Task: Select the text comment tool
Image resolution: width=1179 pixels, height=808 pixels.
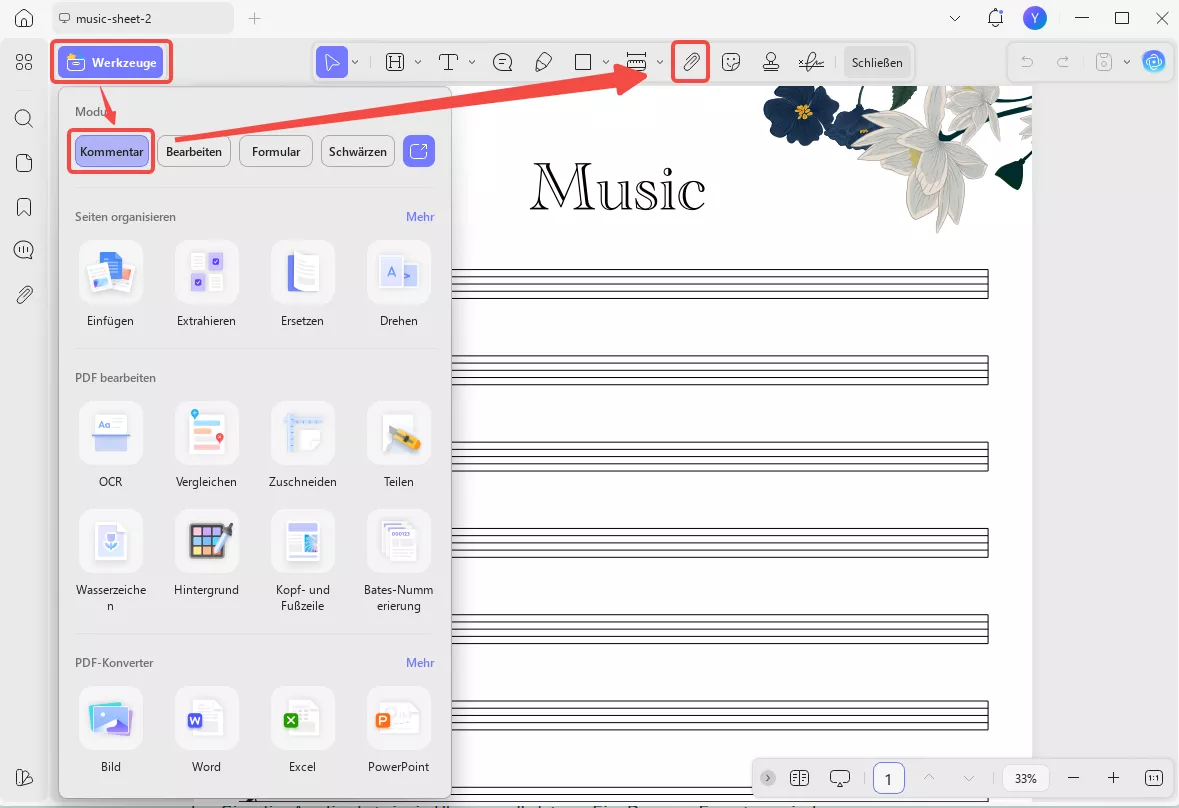Action: [x=502, y=61]
